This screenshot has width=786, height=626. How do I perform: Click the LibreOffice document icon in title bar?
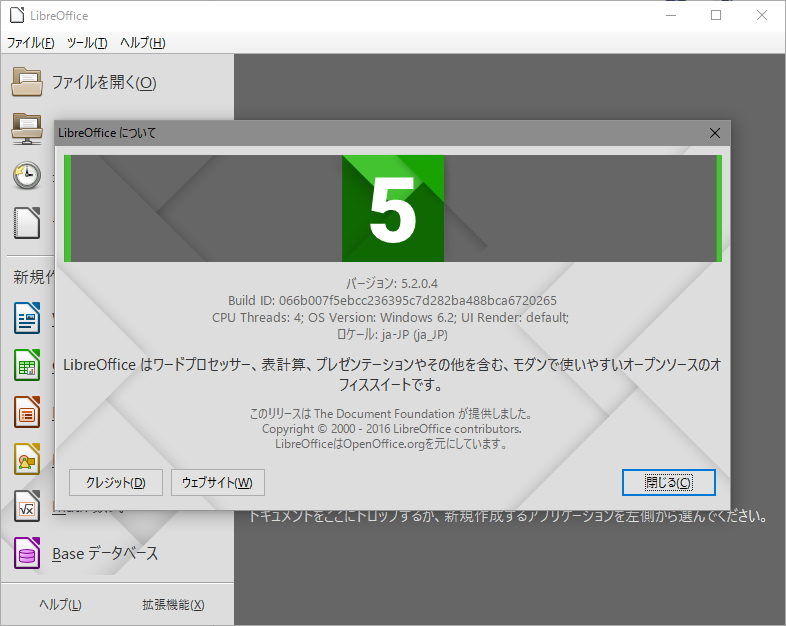(x=17, y=15)
